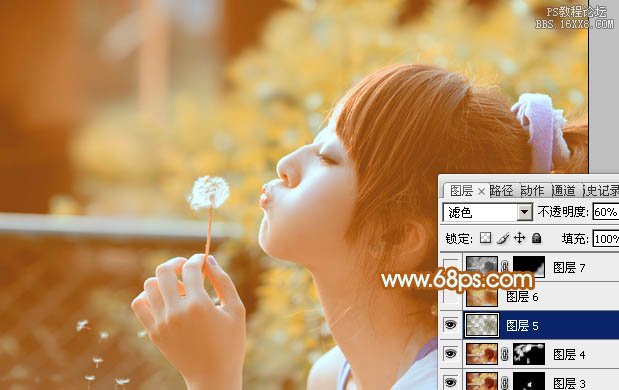619x390 pixels.
Task: Click the 填充 100% input field
Action: [606, 239]
